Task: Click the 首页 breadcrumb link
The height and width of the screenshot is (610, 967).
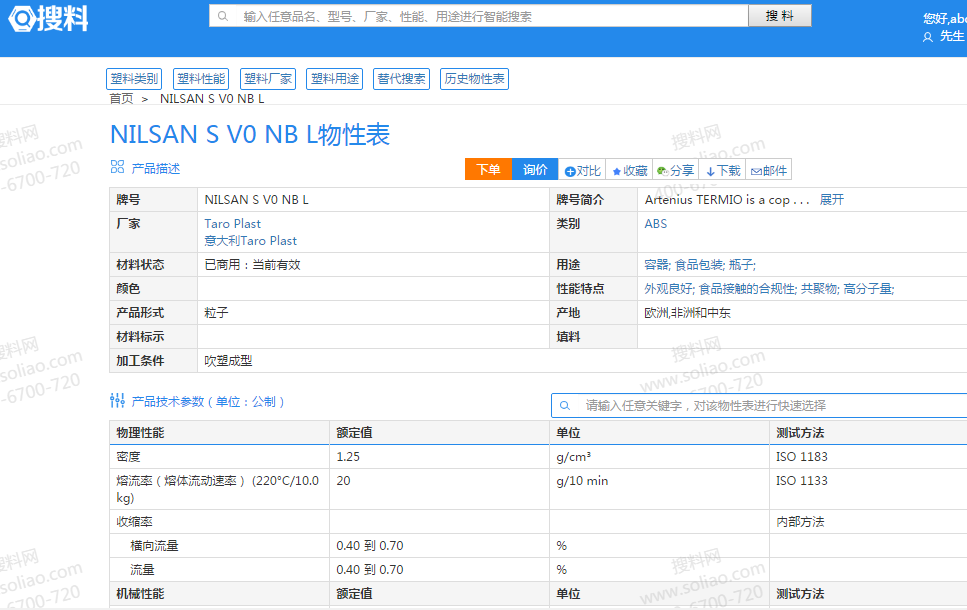Action: click(x=121, y=98)
